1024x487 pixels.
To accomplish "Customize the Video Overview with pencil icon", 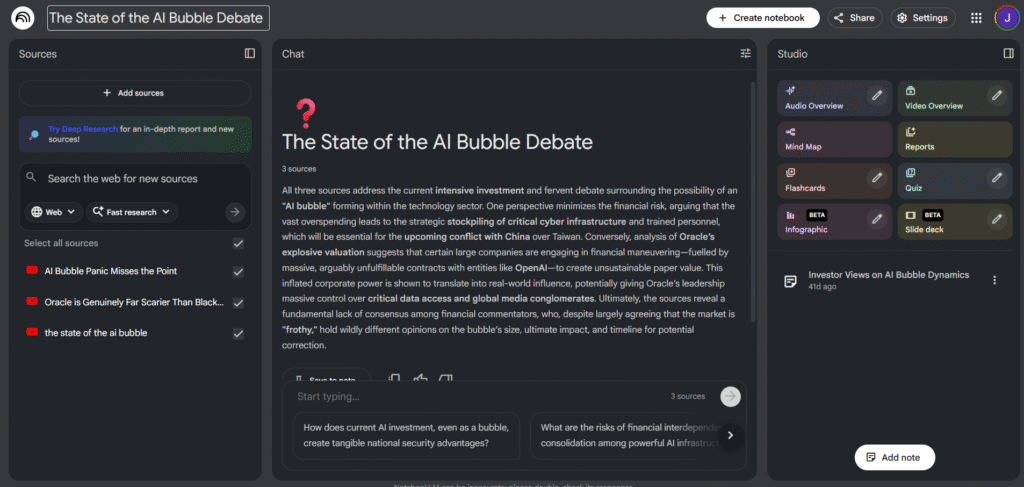I will tap(996, 96).
